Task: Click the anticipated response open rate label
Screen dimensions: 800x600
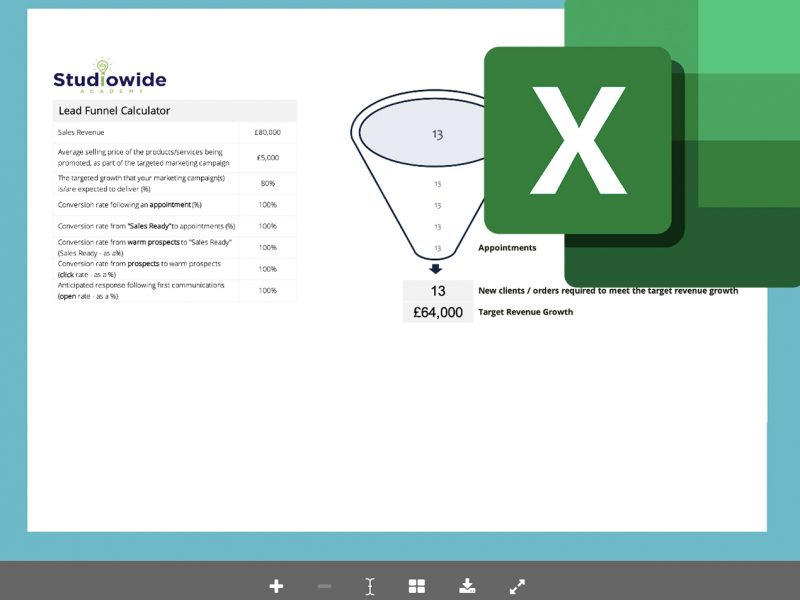Action: click(141, 290)
